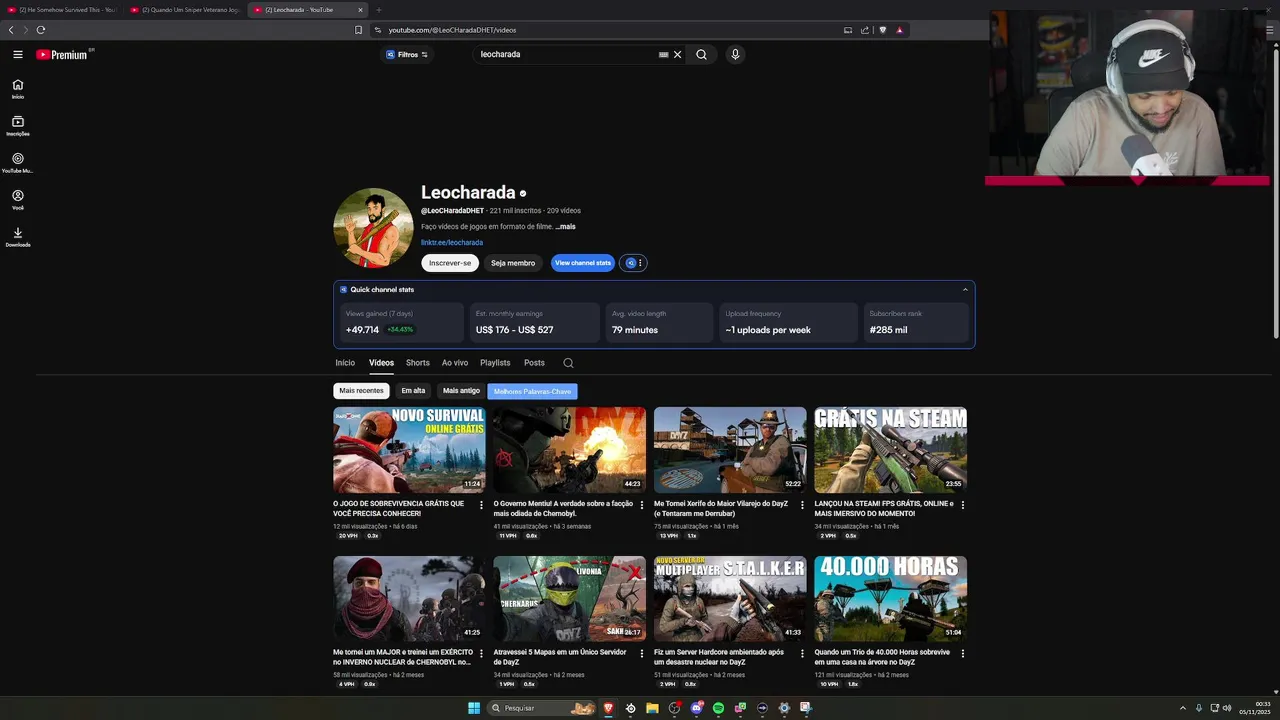The width and height of the screenshot is (1280, 720).
Task: Open the Posts channel tab
Action: (534, 363)
